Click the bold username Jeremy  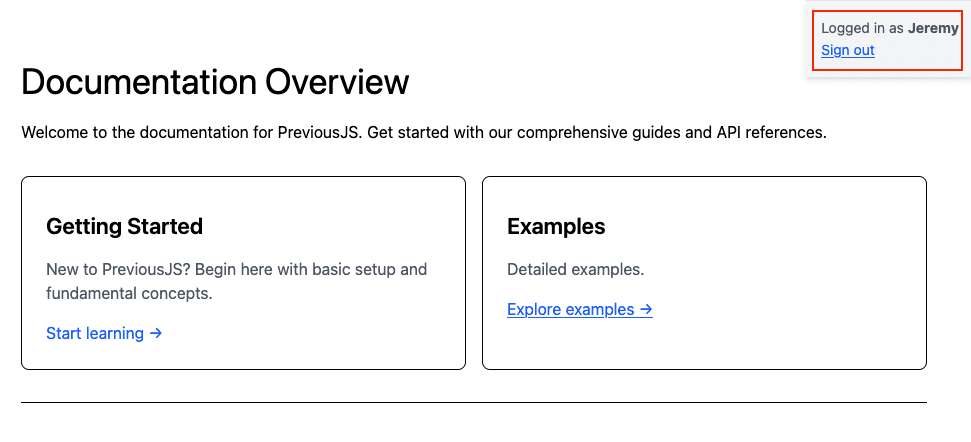(933, 28)
